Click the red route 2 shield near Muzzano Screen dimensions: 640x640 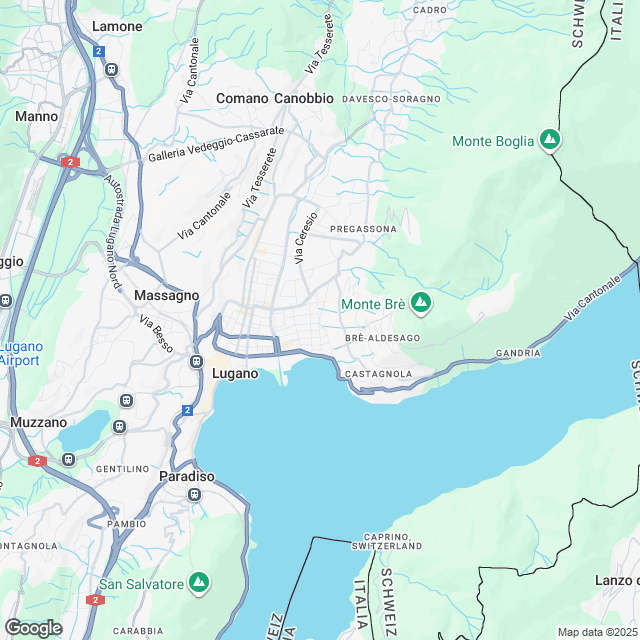(x=38, y=461)
